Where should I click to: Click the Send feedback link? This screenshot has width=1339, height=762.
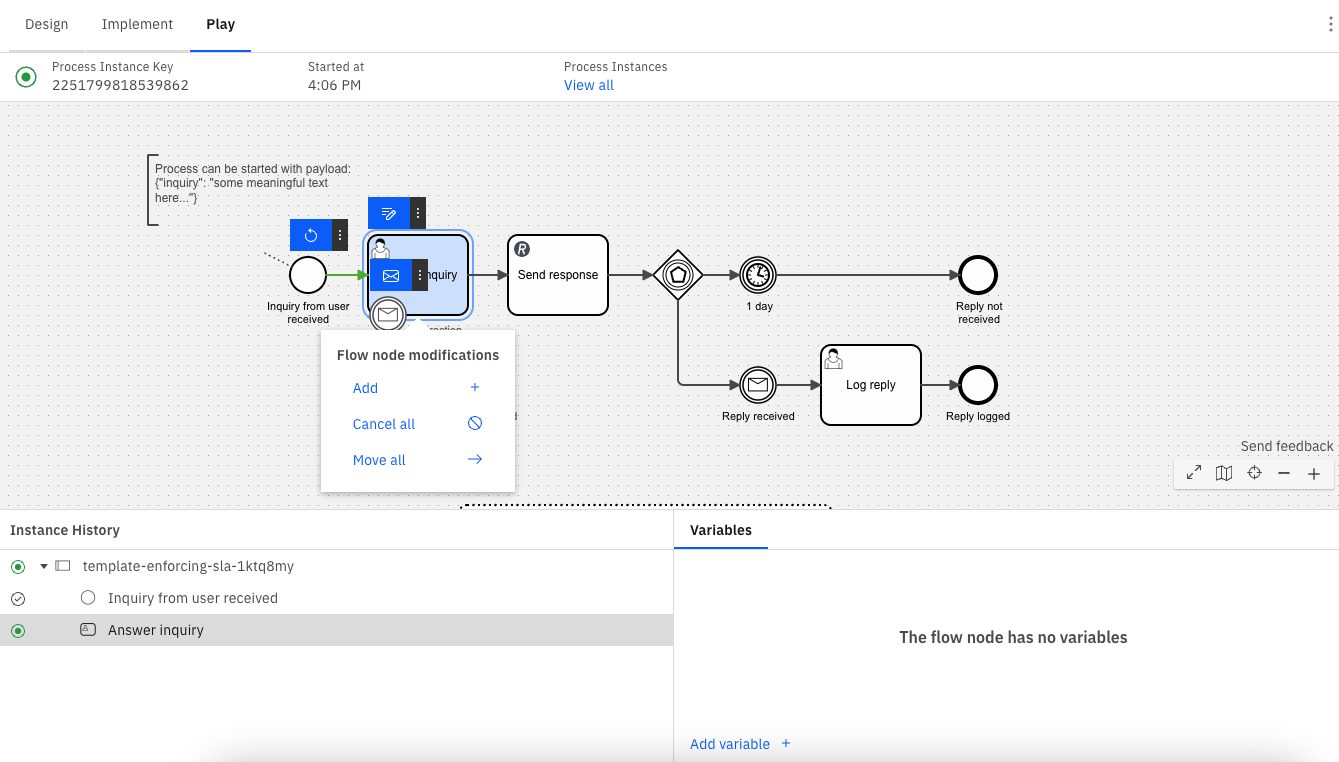coord(1287,446)
